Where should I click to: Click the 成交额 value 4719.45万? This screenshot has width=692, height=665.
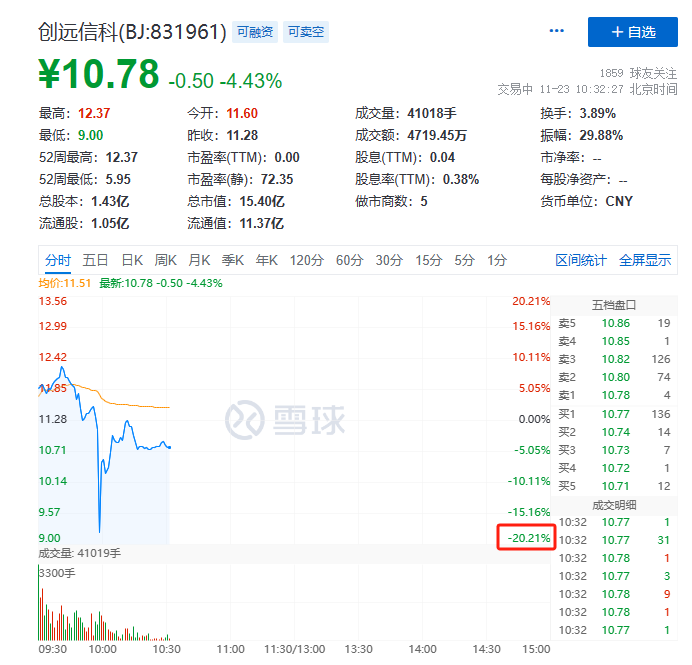pos(436,135)
